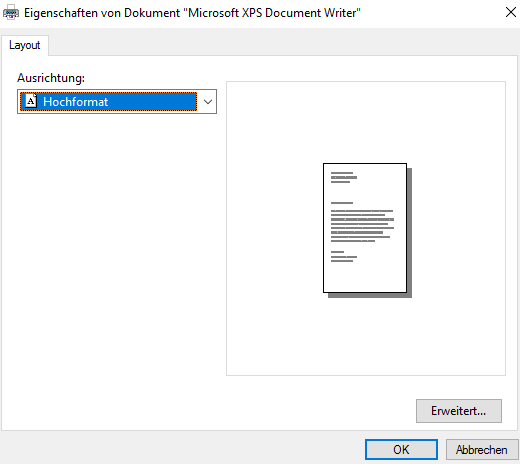Click header lines atop the preview page
The width and height of the screenshot is (520, 464).
coord(344,177)
